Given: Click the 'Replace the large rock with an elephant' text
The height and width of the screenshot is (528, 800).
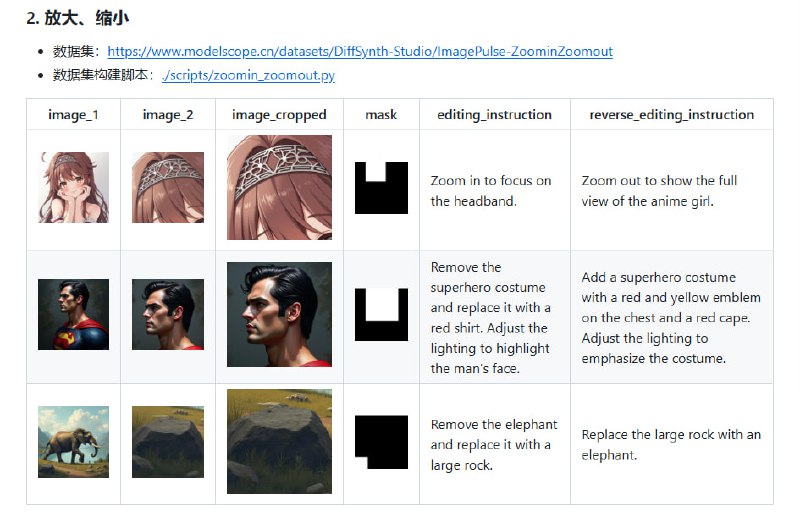Looking at the screenshot, I should [x=671, y=444].
